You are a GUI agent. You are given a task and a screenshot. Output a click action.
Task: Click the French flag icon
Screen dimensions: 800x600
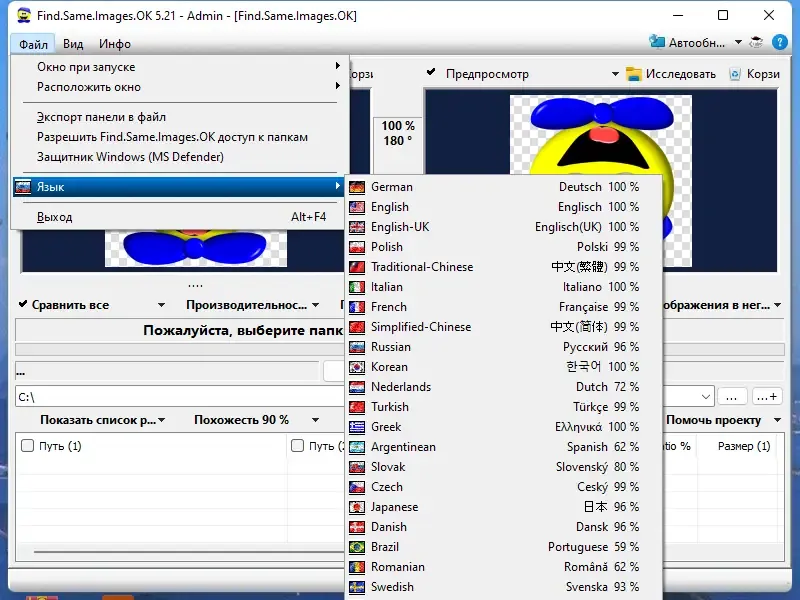[x=357, y=307]
